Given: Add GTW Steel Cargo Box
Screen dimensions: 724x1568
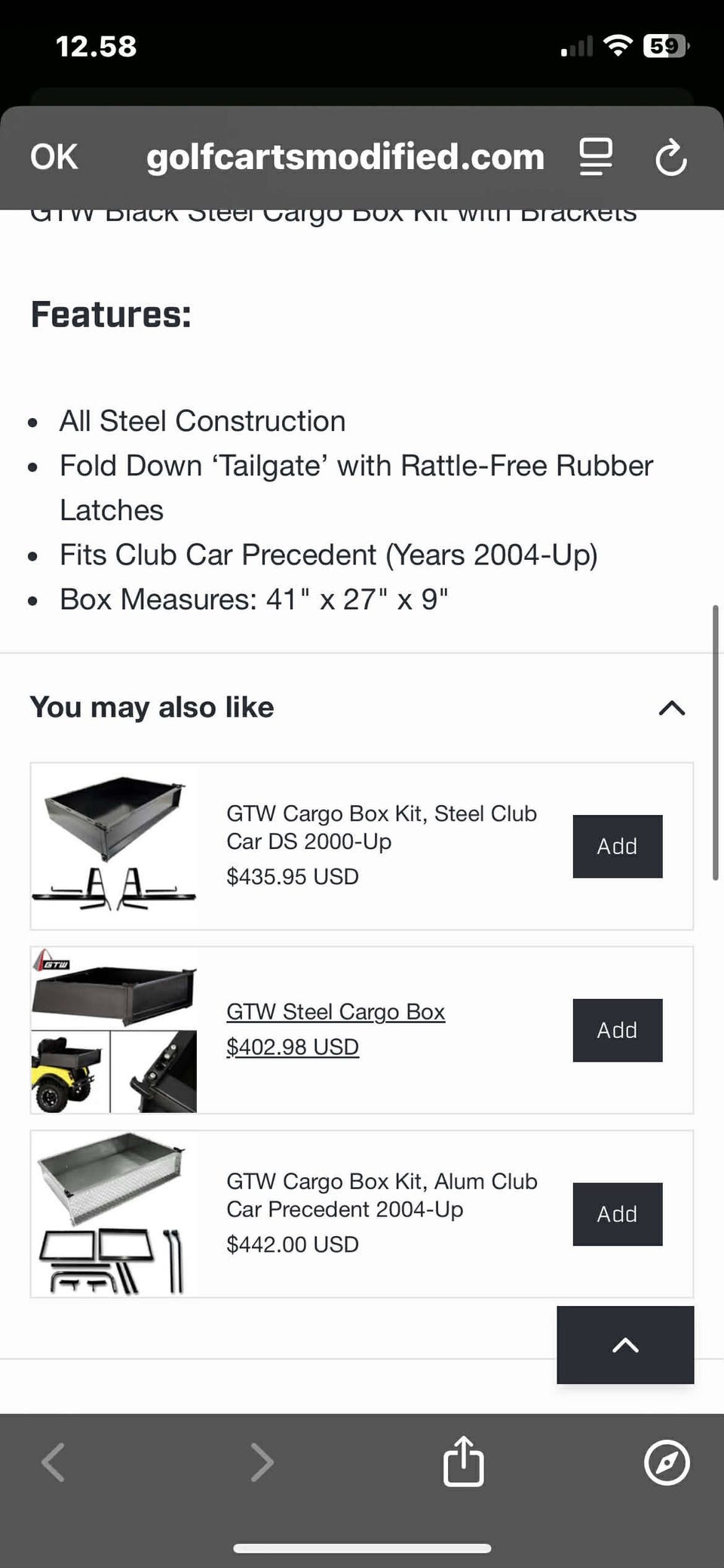Looking at the screenshot, I should [x=617, y=1030].
